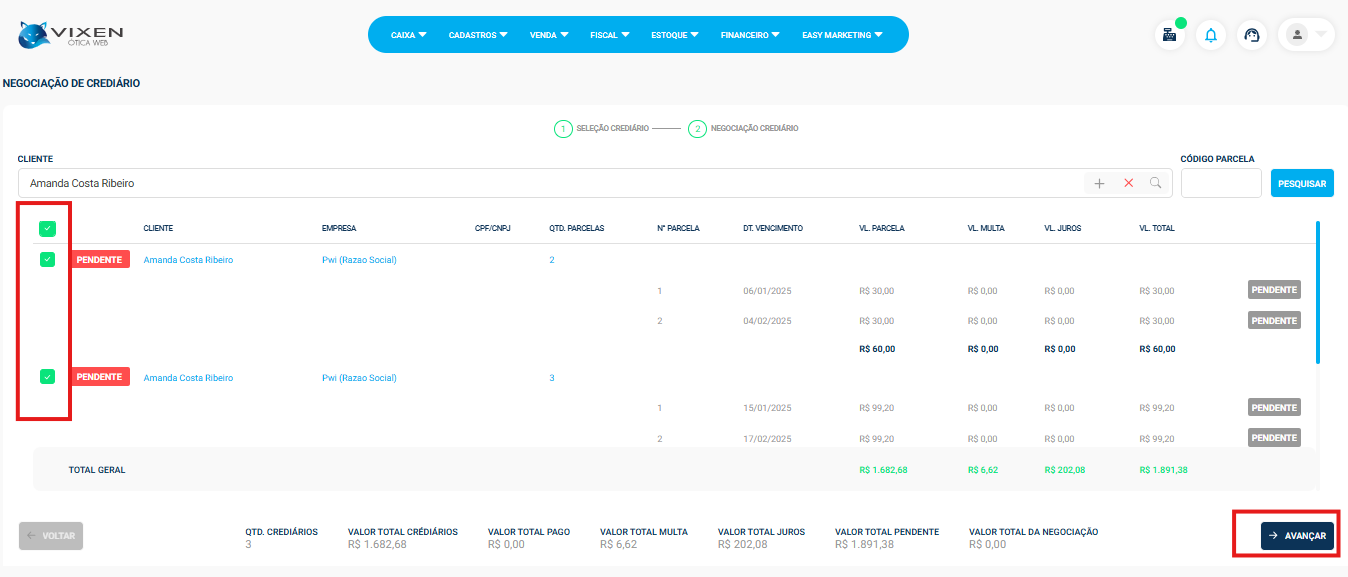Image resolution: width=1348 pixels, height=577 pixels.
Task: Open the Caixa menu
Action: (408, 35)
